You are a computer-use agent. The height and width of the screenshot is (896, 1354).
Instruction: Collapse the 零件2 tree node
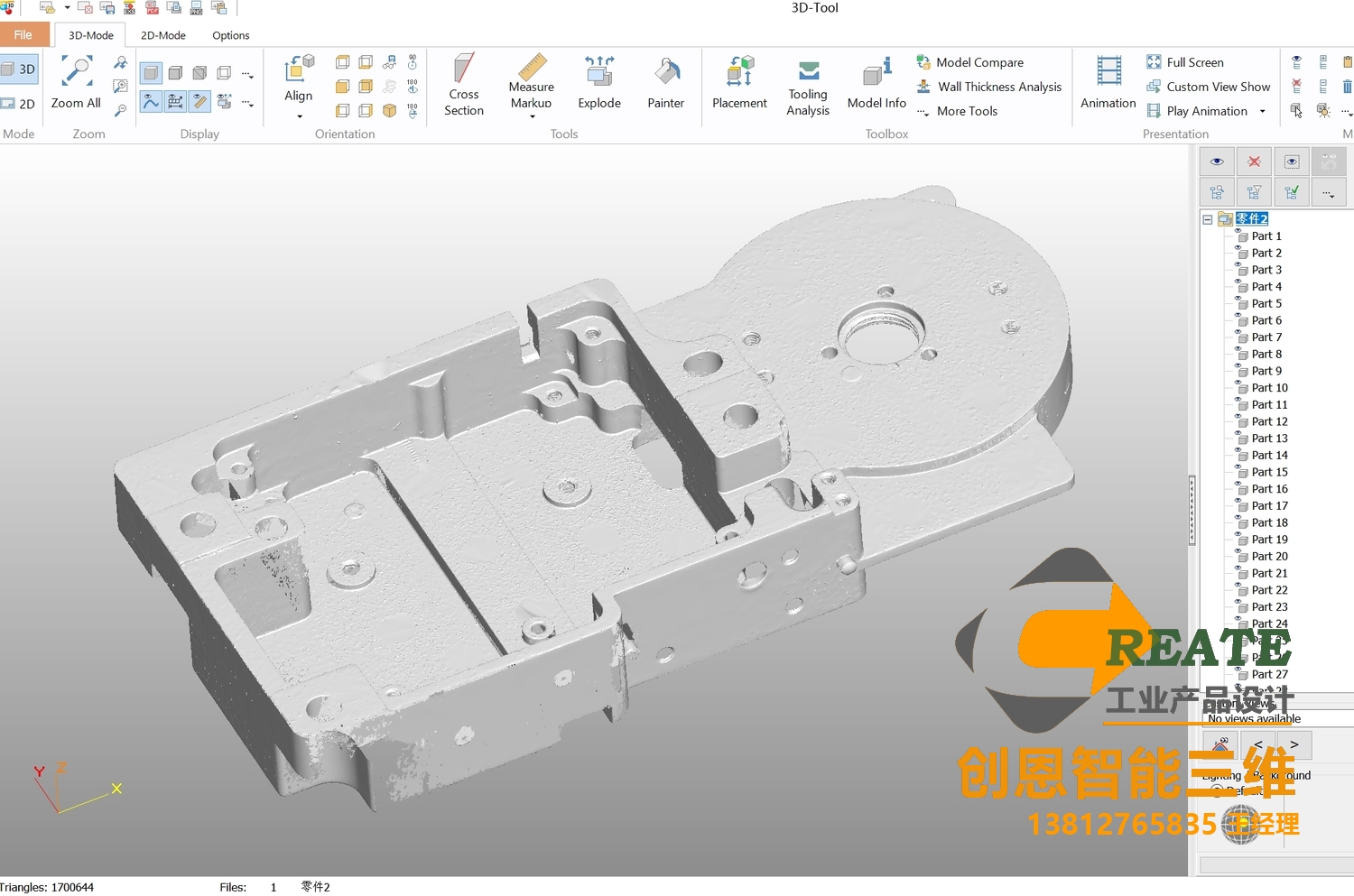(1208, 219)
